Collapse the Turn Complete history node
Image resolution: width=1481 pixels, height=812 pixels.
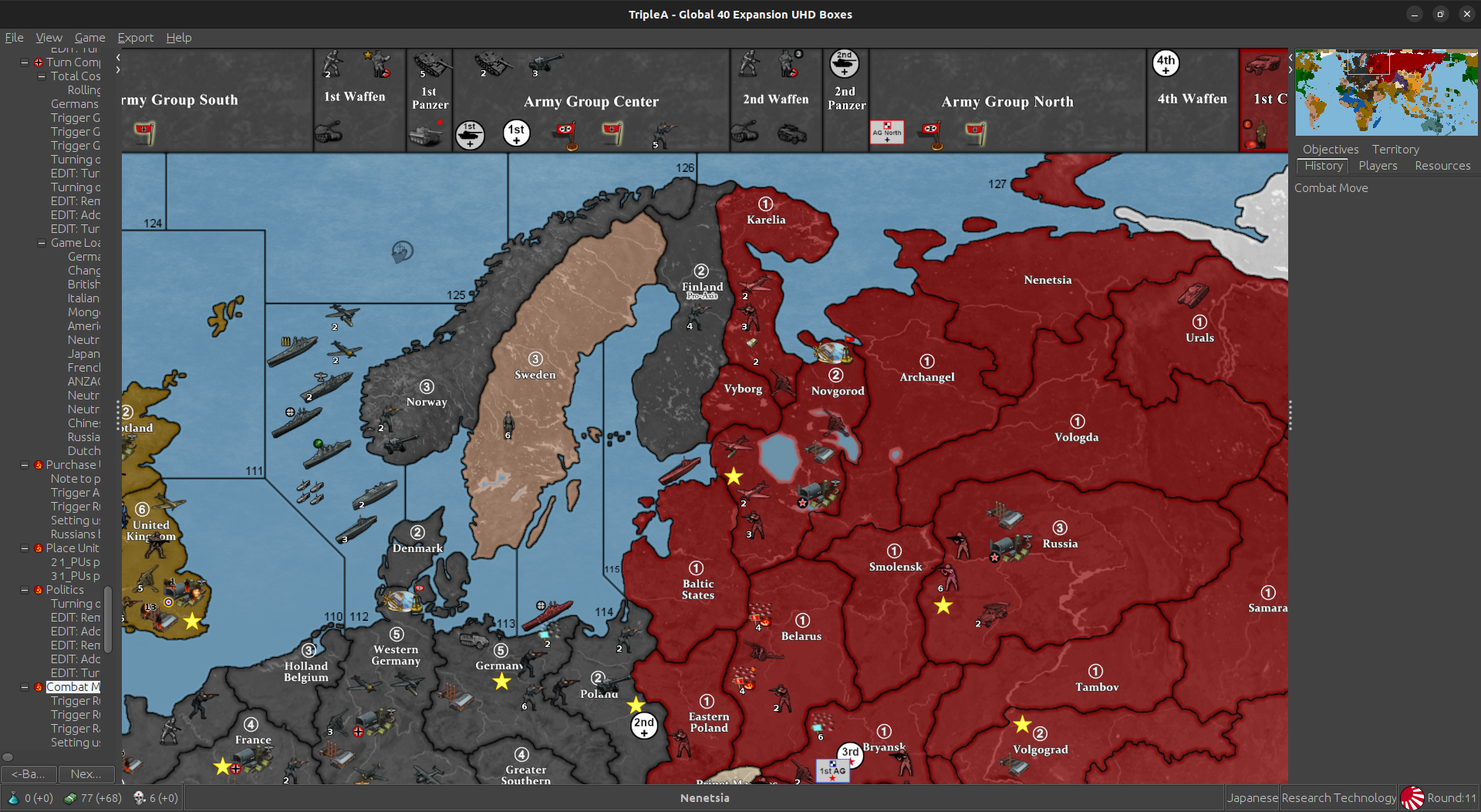coord(25,62)
